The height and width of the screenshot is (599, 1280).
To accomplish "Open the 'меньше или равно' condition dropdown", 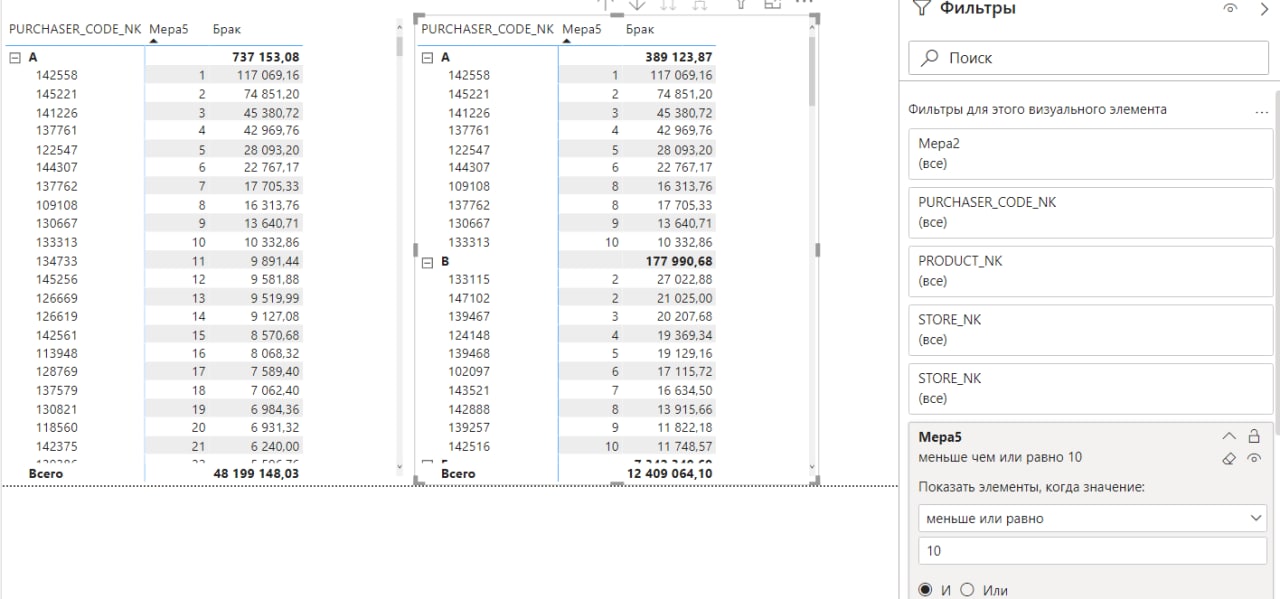I will pos(1092,519).
